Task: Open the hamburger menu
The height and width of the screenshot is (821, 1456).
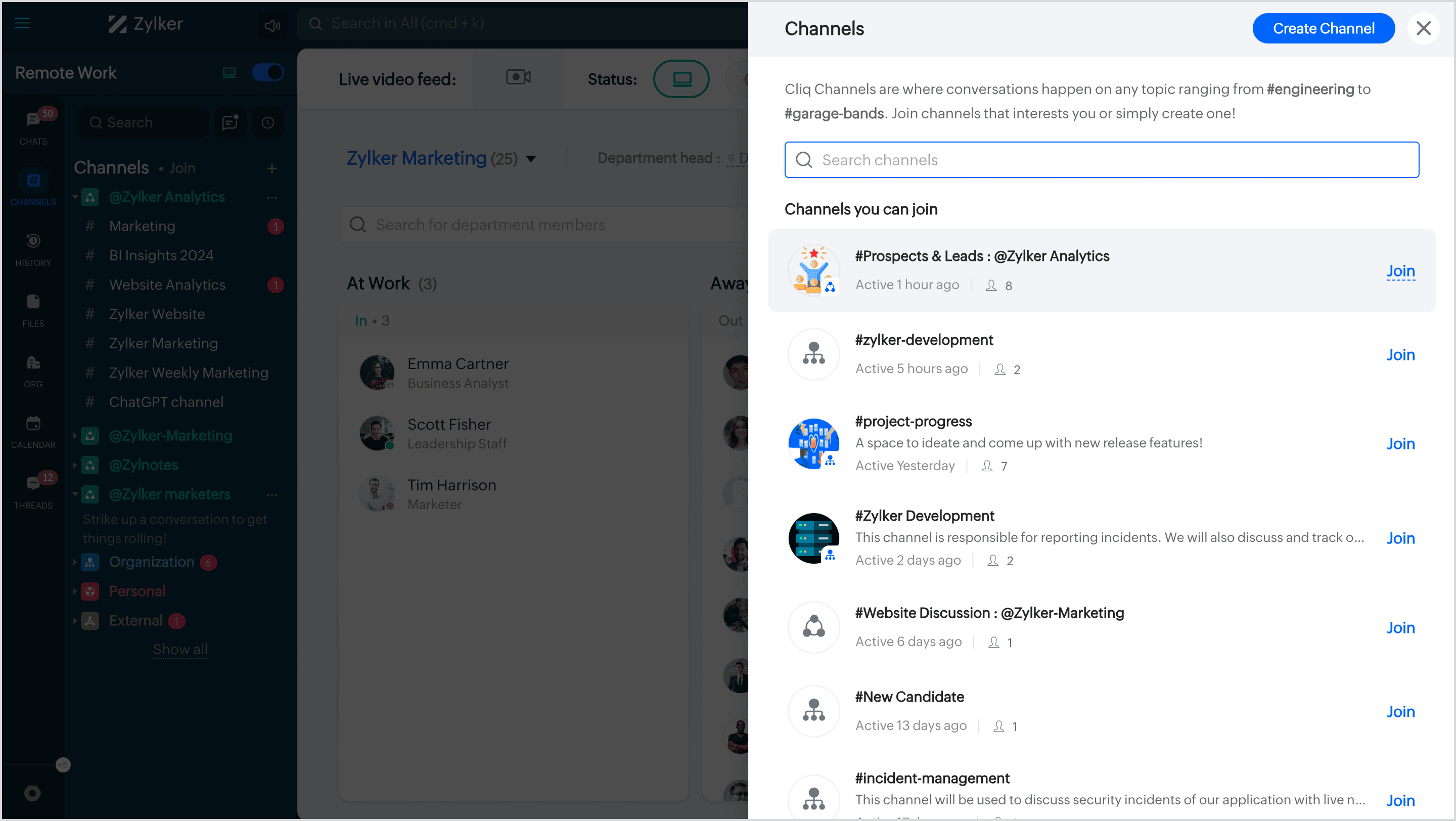Action: coord(22,23)
